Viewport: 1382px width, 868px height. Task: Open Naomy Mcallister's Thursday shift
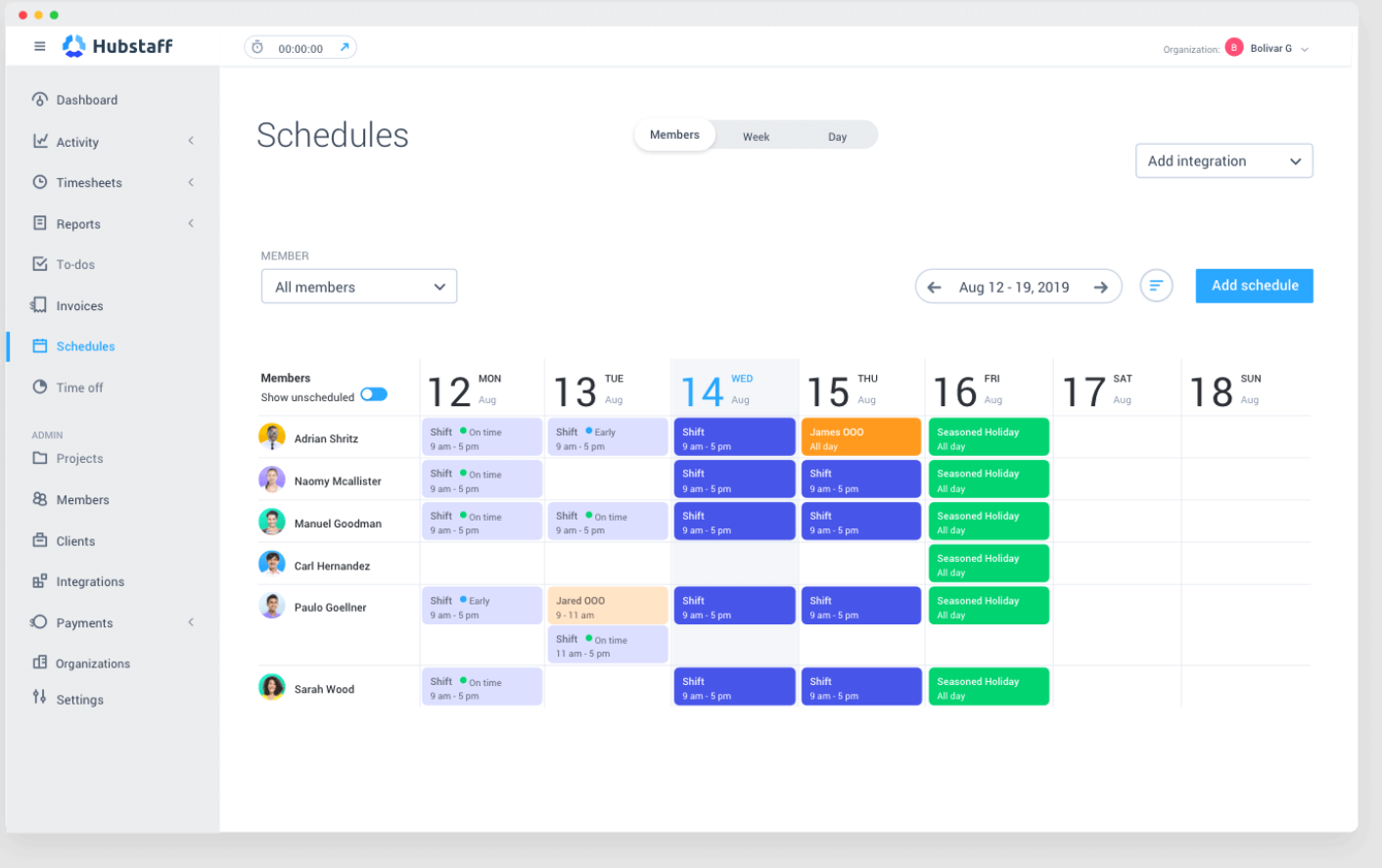pyautogui.click(x=861, y=479)
